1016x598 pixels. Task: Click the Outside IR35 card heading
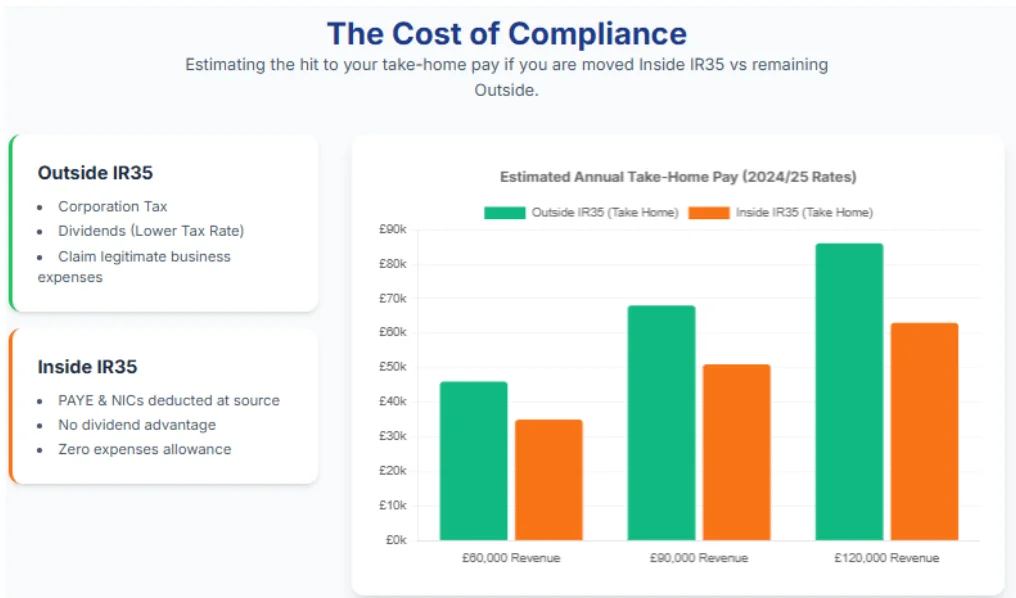(x=95, y=173)
